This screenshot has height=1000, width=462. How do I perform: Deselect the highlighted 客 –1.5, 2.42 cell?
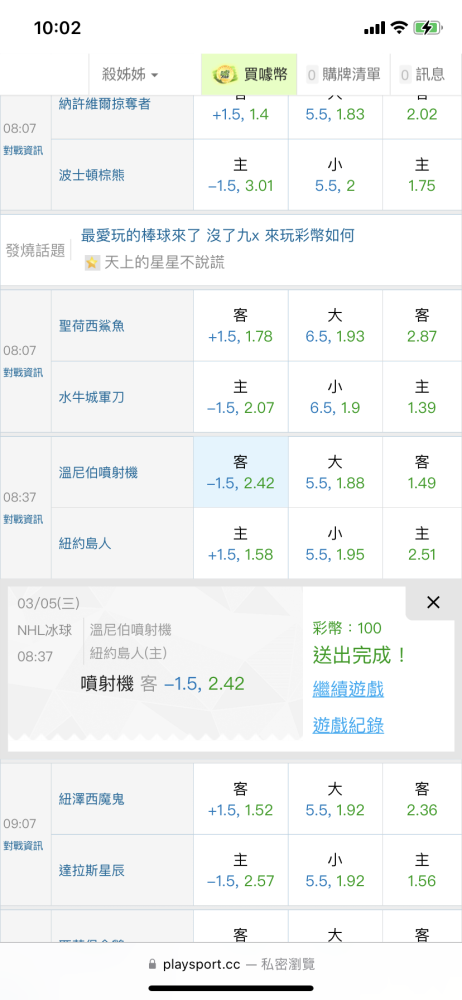[241, 472]
